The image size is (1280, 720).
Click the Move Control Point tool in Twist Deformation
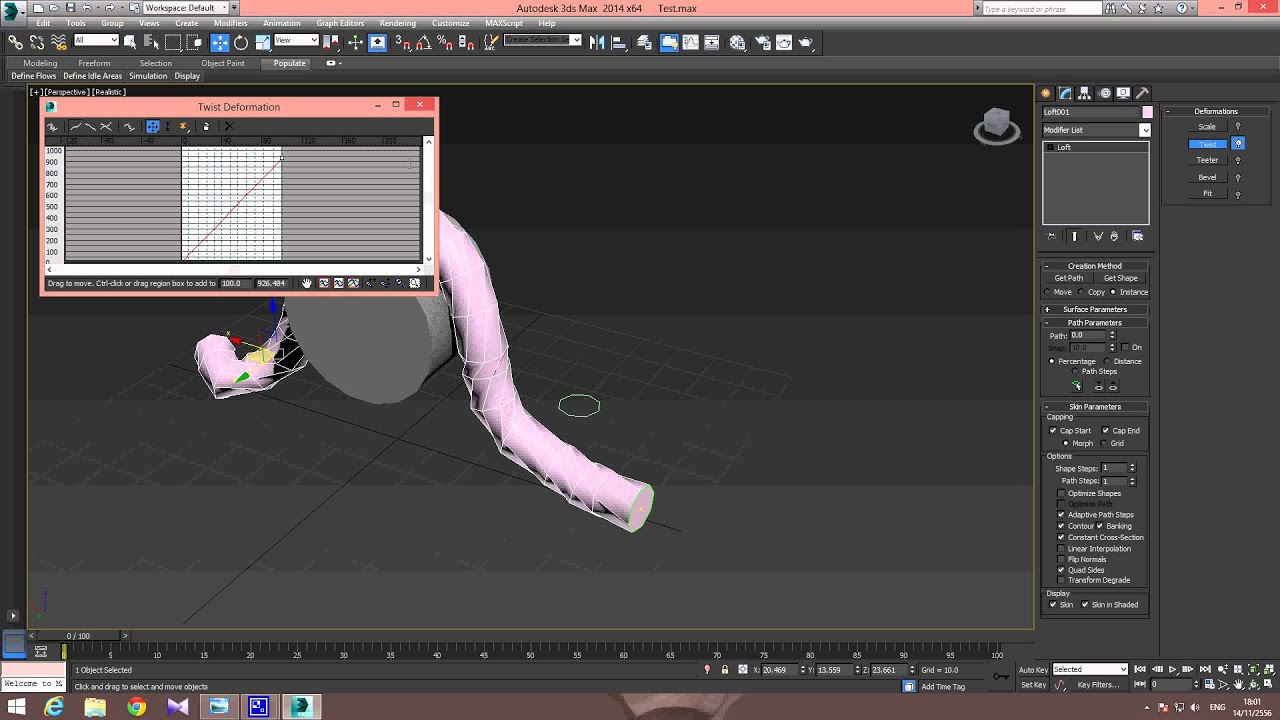tap(152, 126)
